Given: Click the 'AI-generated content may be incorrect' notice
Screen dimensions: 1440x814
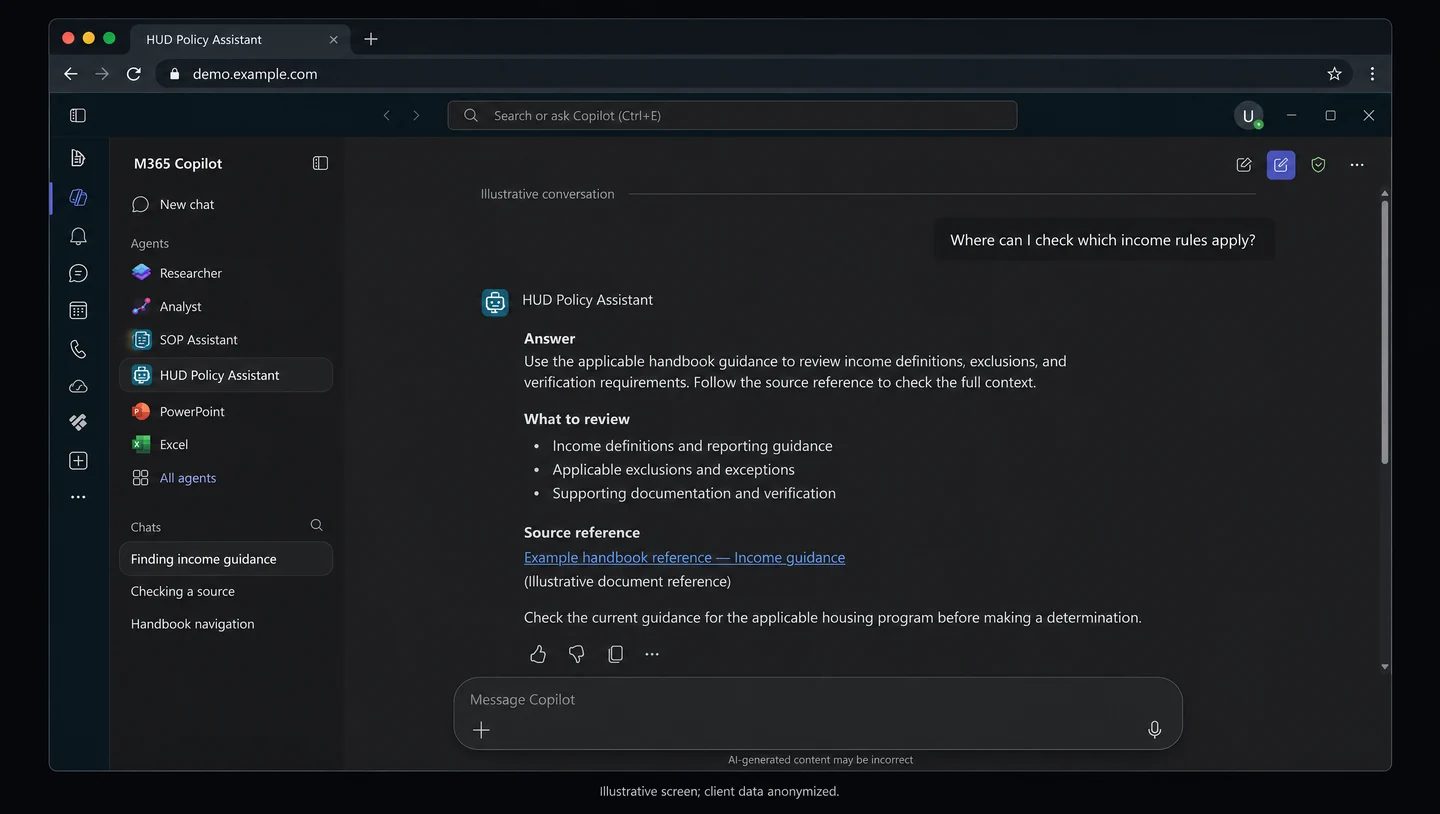Looking at the screenshot, I should pos(820,760).
